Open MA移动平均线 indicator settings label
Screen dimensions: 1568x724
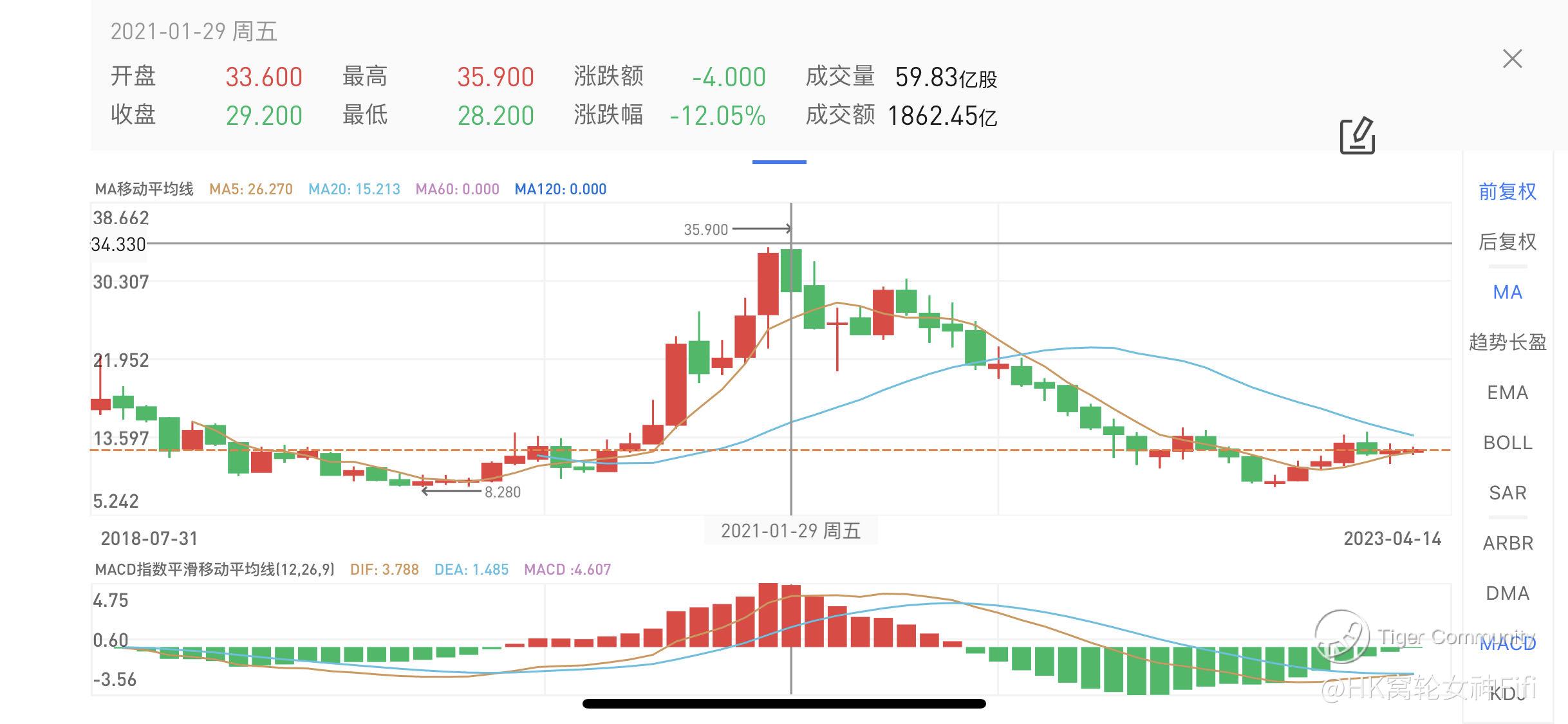point(144,189)
